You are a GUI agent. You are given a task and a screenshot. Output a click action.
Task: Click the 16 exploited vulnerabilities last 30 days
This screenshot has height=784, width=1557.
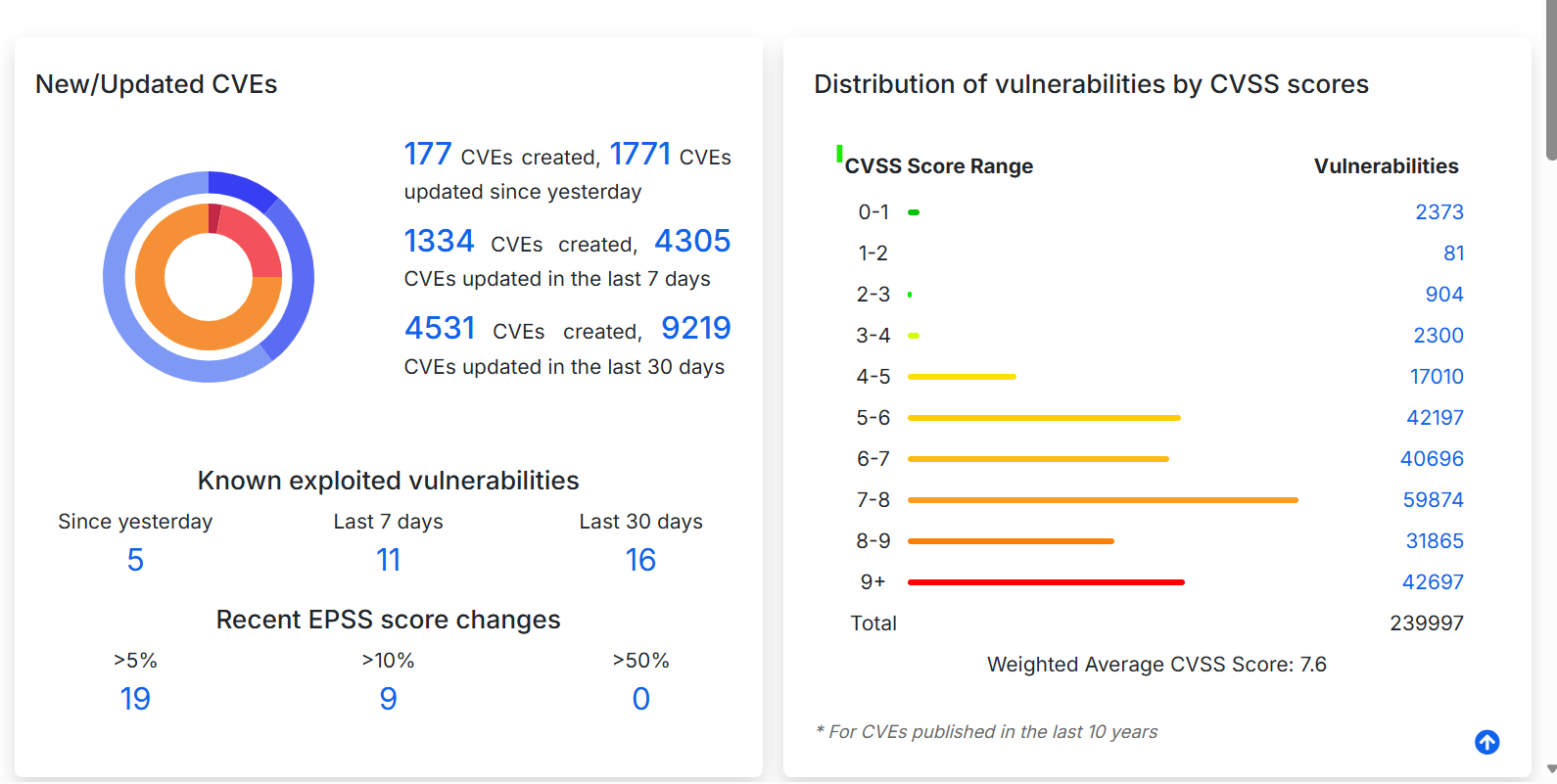coord(640,560)
